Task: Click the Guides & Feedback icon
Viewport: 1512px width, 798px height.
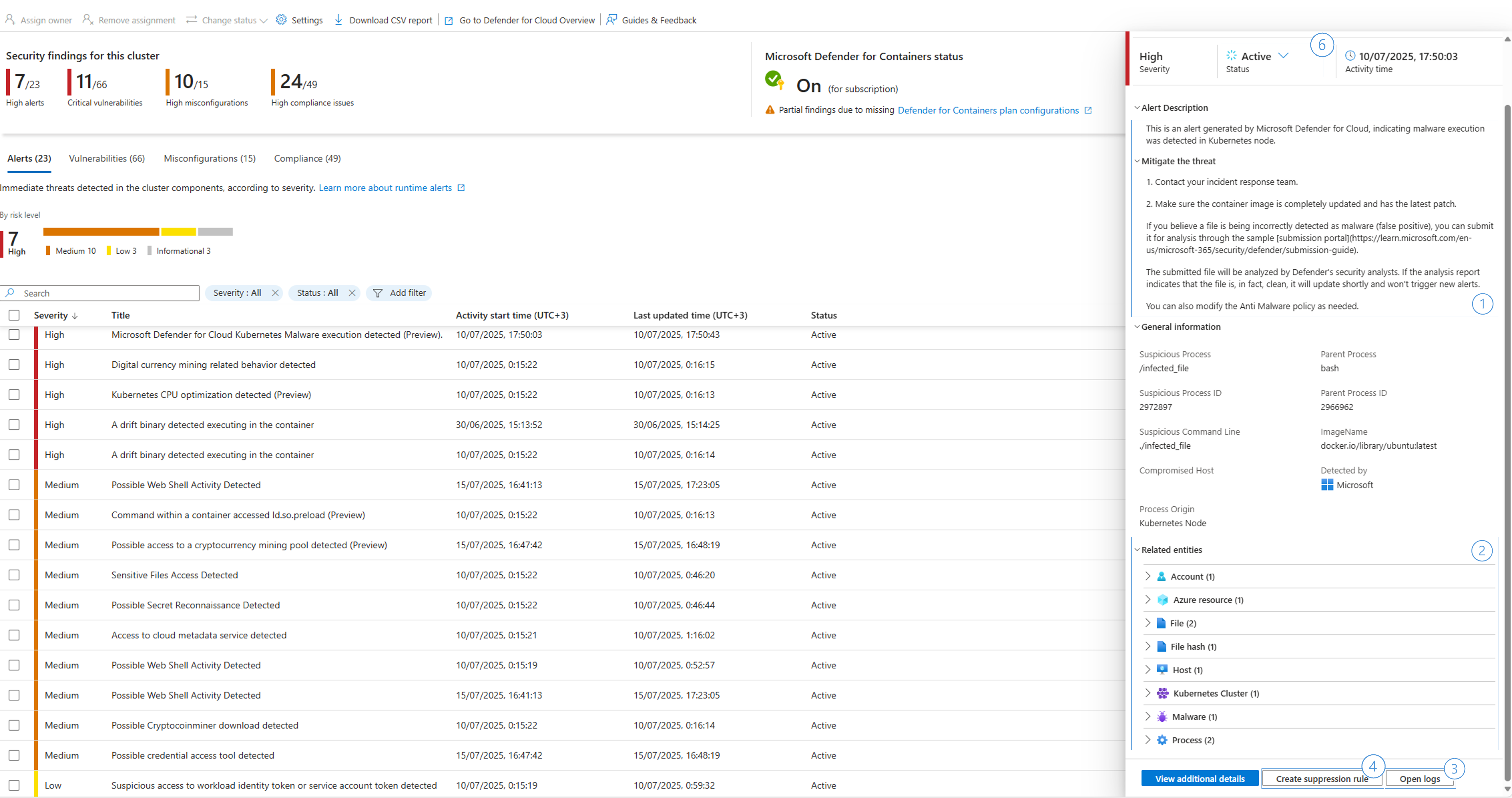Action: (612, 20)
